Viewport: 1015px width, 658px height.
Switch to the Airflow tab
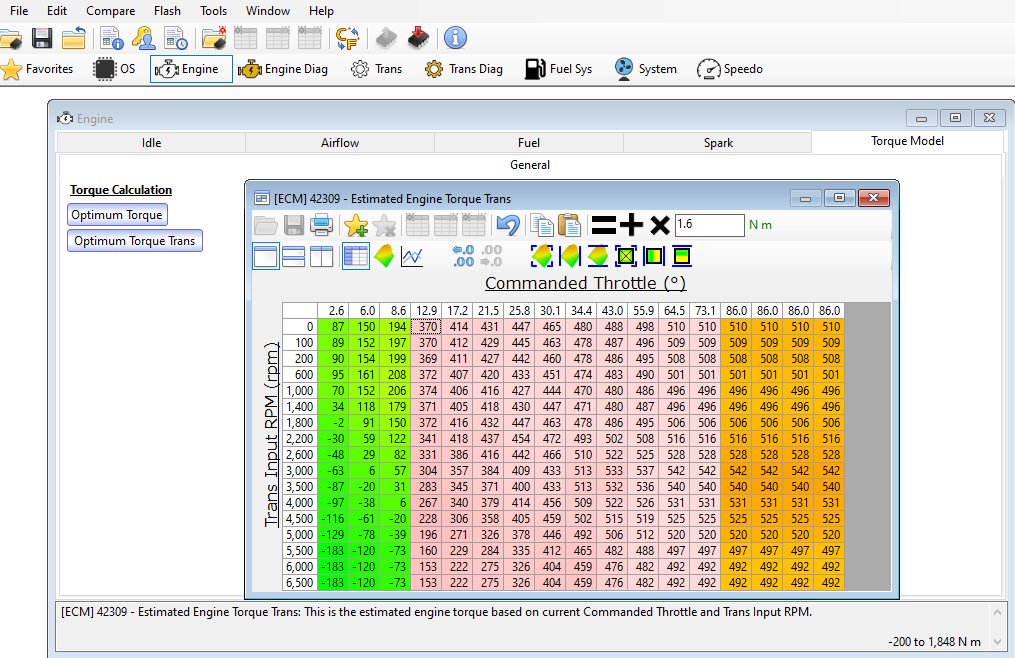click(x=340, y=142)
